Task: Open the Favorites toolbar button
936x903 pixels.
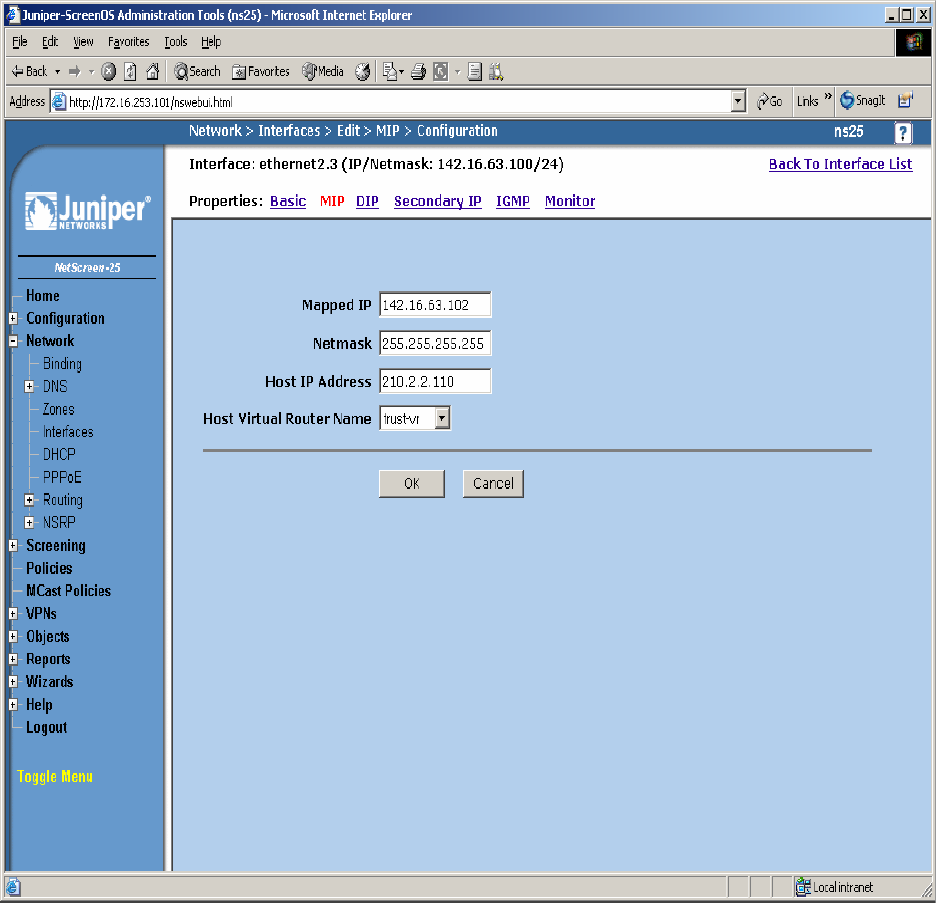Action: (x=261, y=72)
